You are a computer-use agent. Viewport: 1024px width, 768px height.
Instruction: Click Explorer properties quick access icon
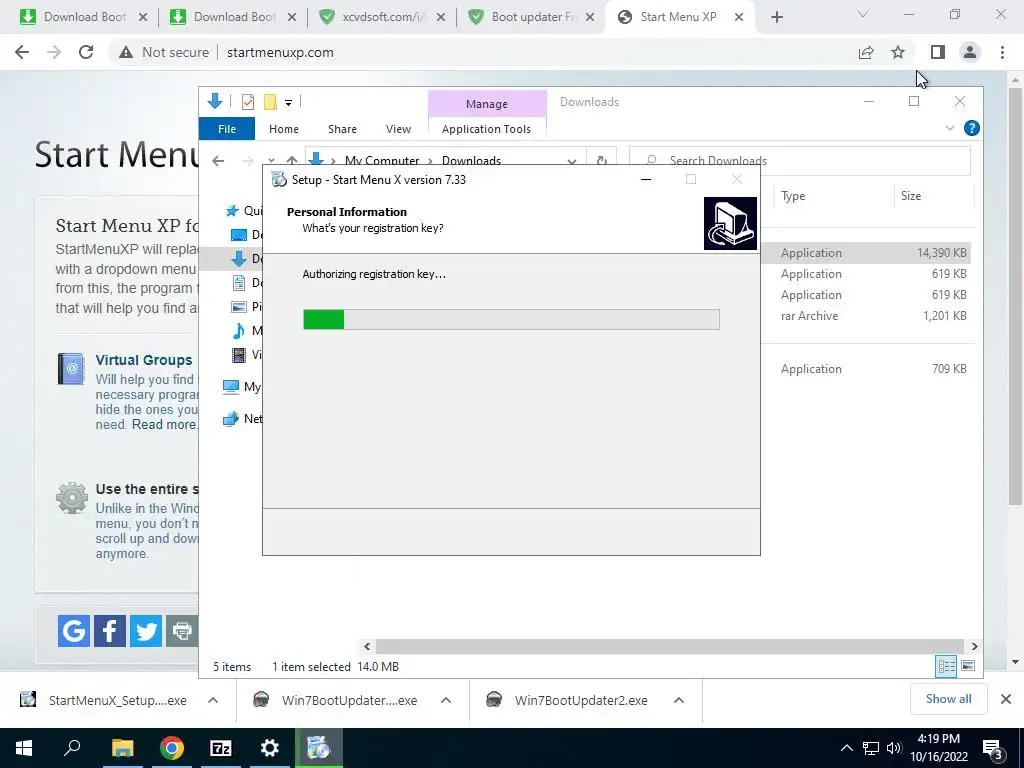[248, 102]
